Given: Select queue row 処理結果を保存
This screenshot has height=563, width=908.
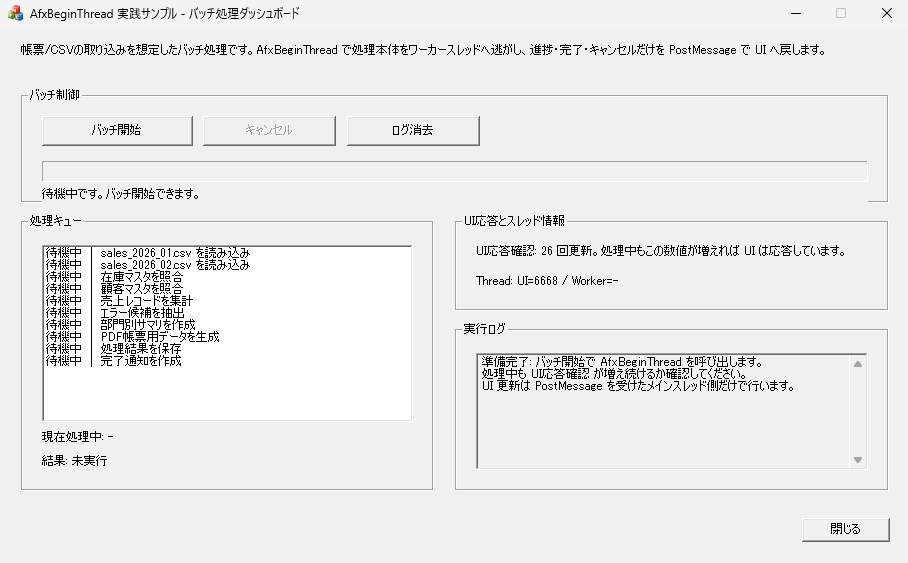Looking at the screenshot, I should [227, 349].
